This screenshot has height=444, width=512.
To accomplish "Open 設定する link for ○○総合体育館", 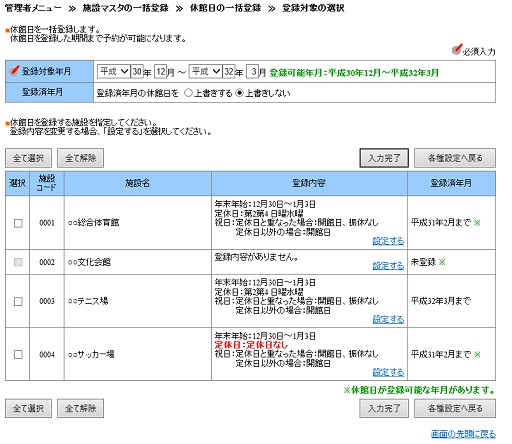I will click(388, 241).
